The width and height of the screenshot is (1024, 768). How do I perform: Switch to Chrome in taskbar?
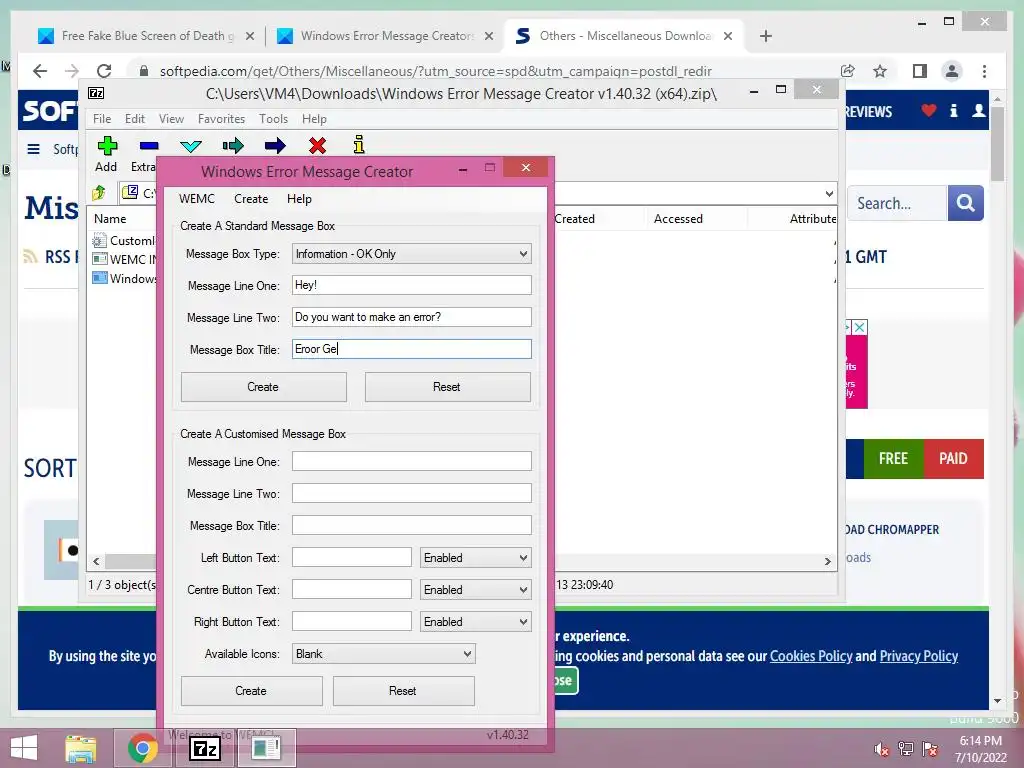(x=142, y=748)
